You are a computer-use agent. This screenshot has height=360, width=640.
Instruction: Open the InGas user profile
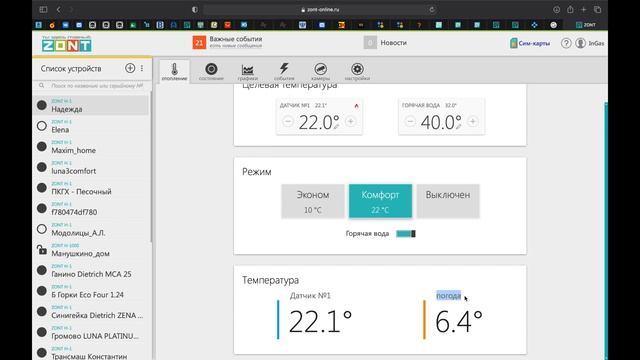pos(589,43)
